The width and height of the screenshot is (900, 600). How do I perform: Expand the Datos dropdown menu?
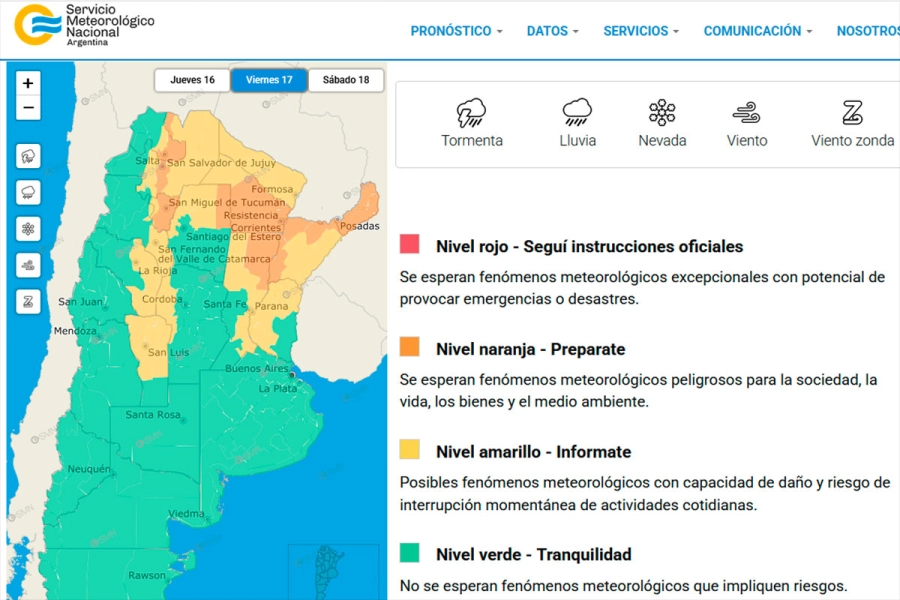[x=552, y=31]
